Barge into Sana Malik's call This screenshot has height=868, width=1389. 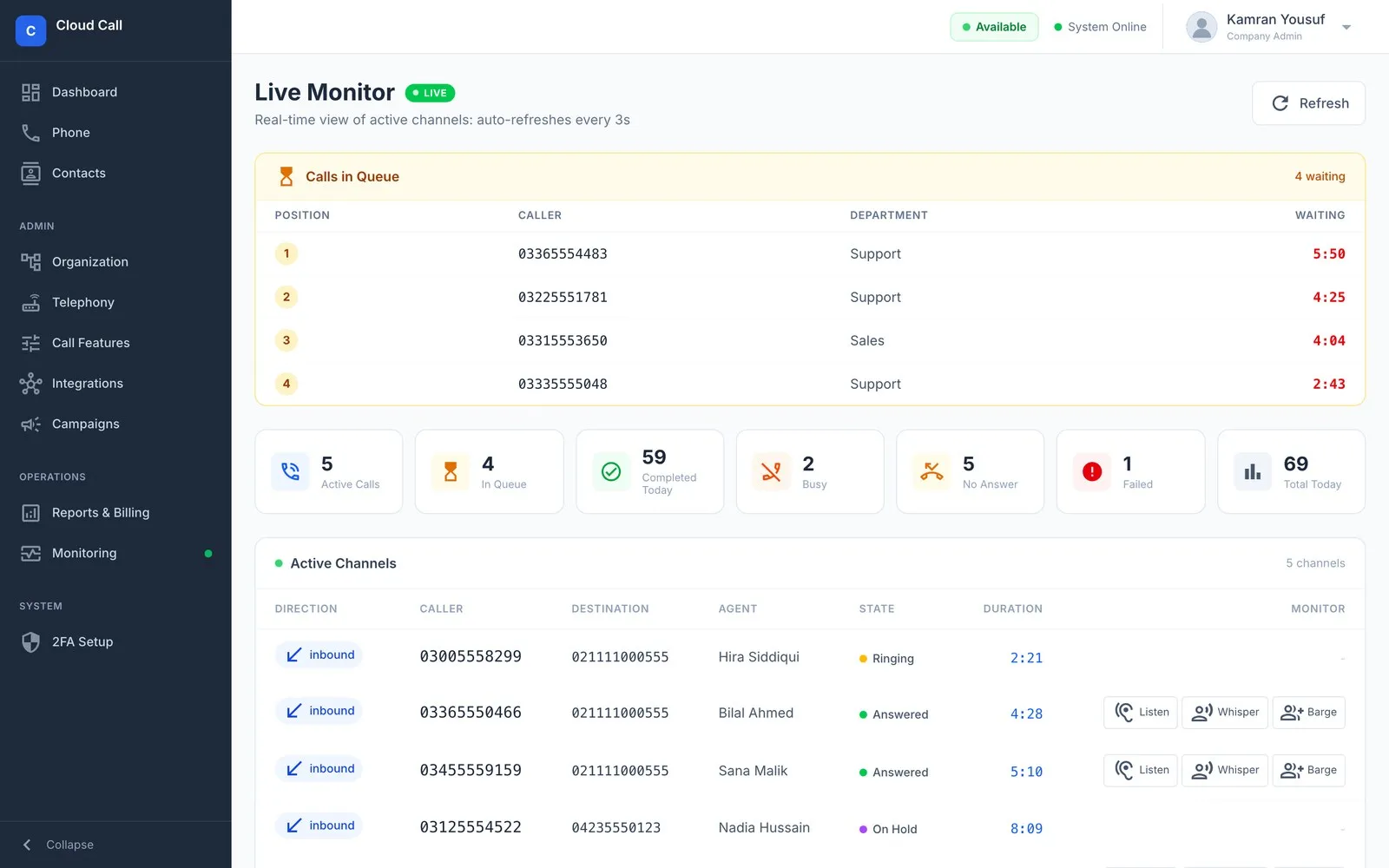pyautogui.click(x=1309, y=771)
